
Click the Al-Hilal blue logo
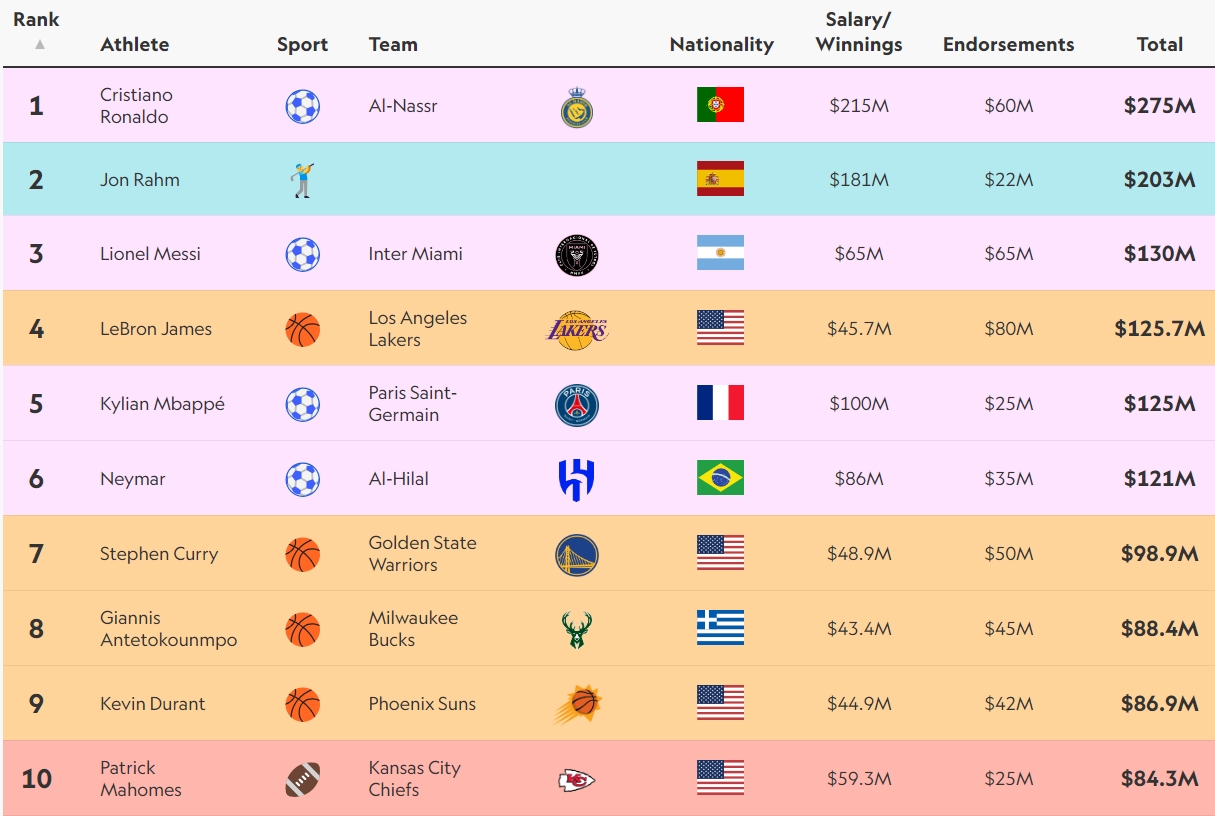[x=577, y=479]
